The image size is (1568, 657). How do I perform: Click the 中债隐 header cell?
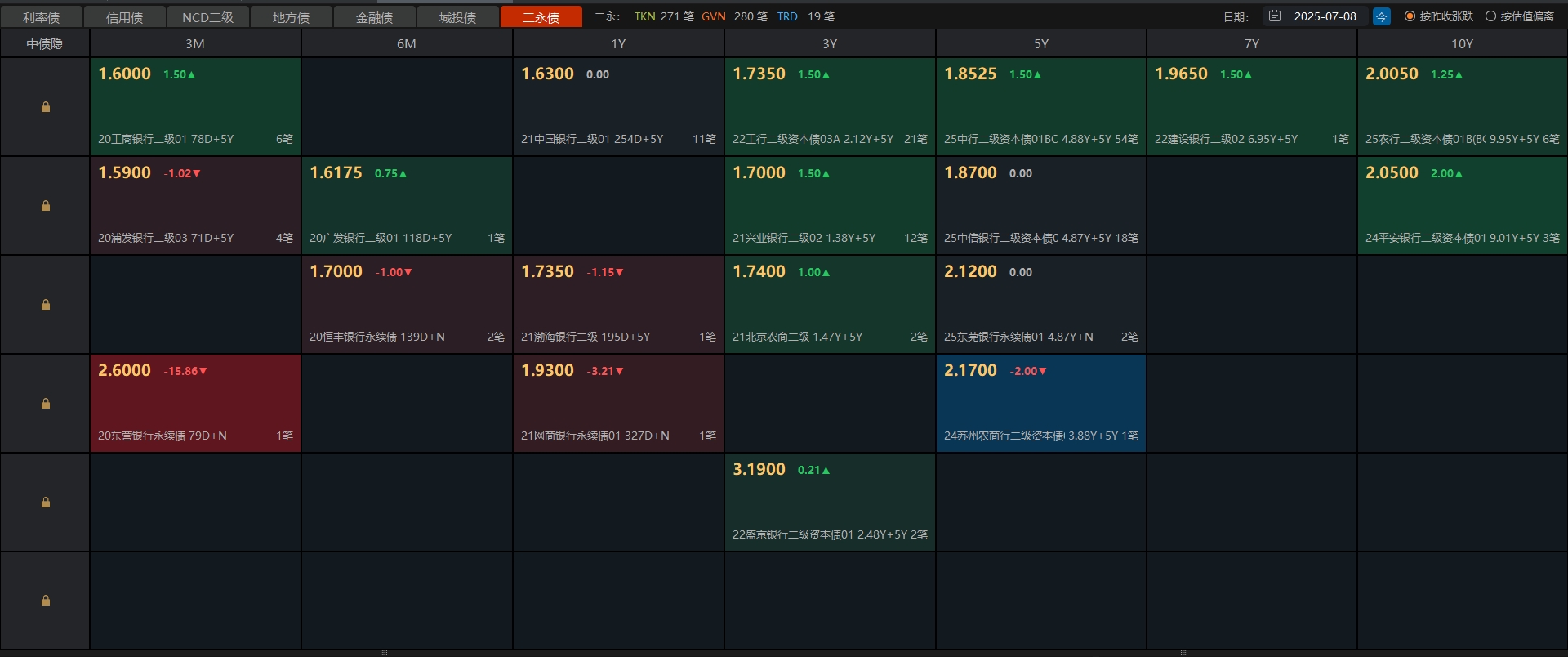(x=45, y=44)
